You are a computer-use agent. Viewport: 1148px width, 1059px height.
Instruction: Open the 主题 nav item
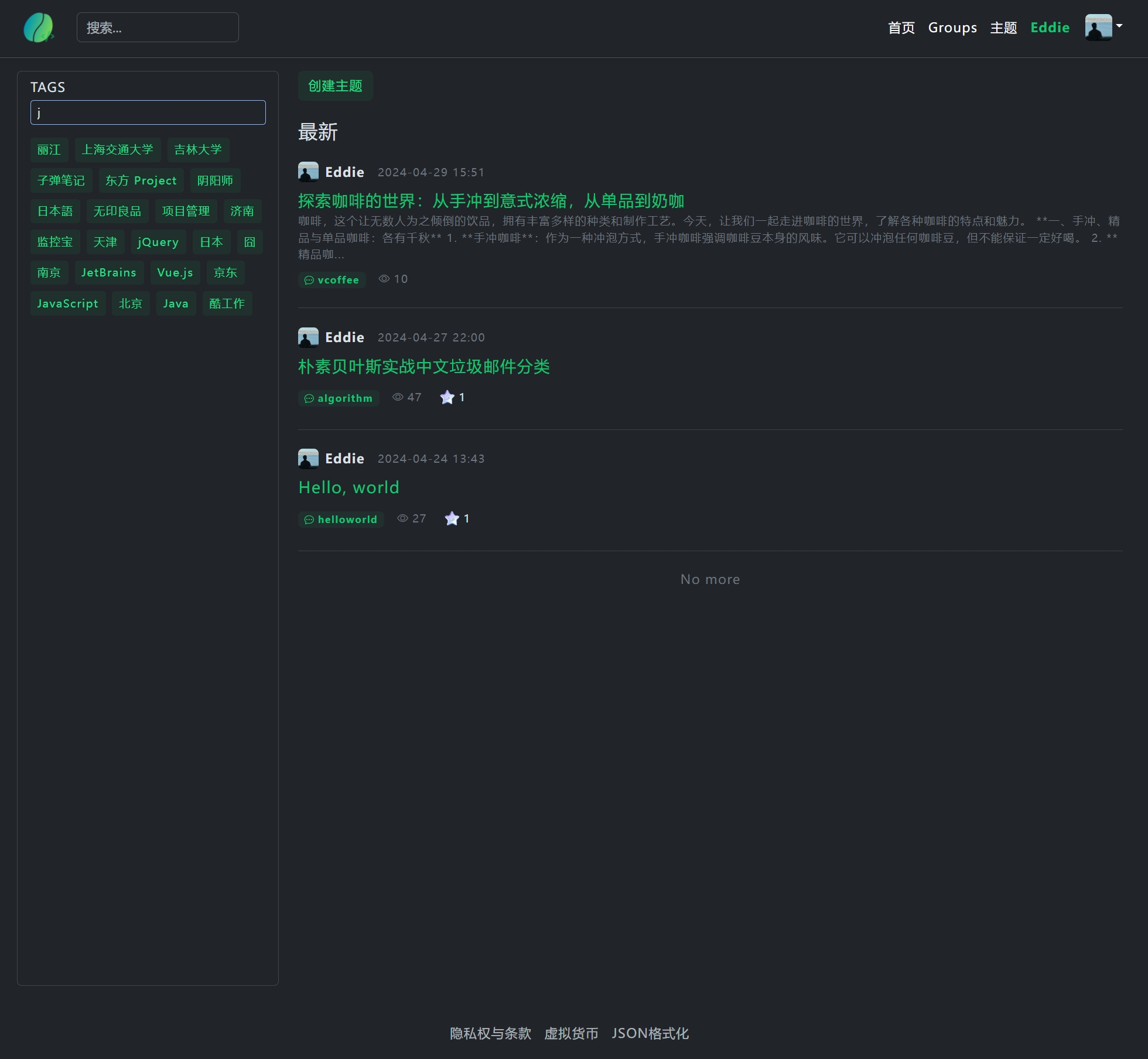1003,28
